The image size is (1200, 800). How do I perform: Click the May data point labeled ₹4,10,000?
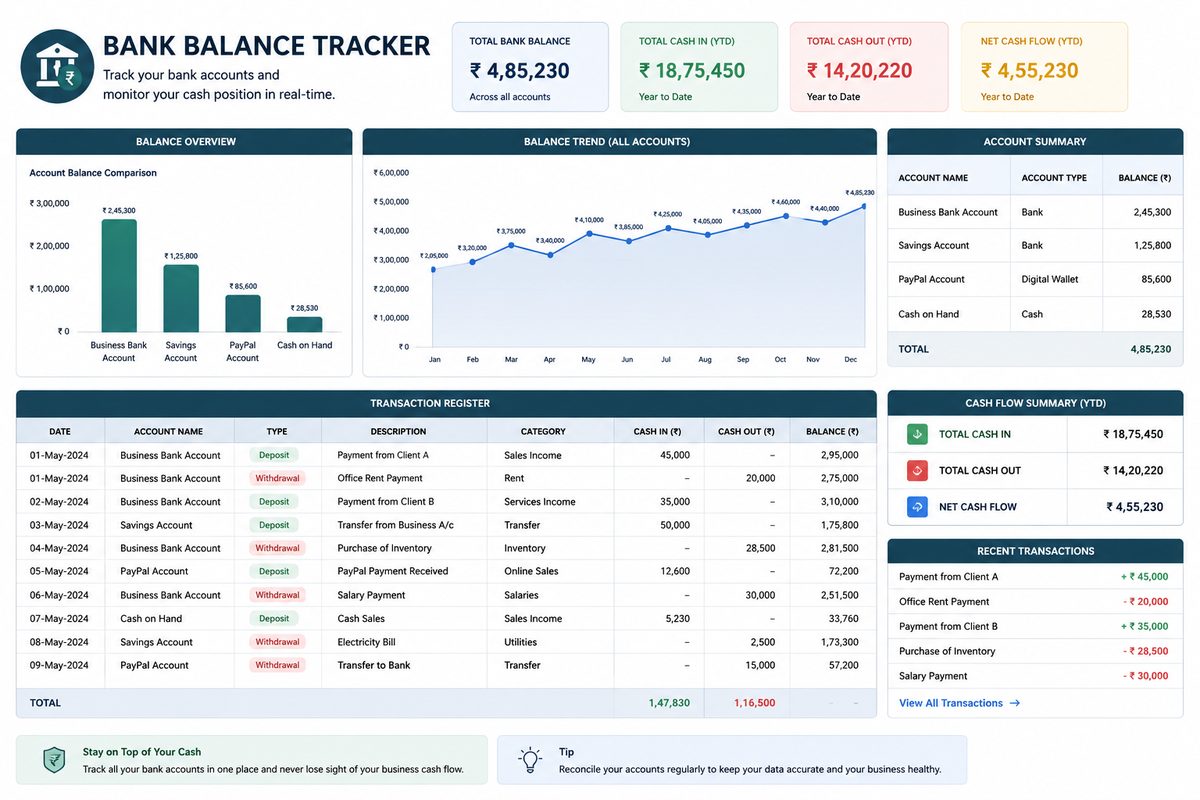(590, 233)
